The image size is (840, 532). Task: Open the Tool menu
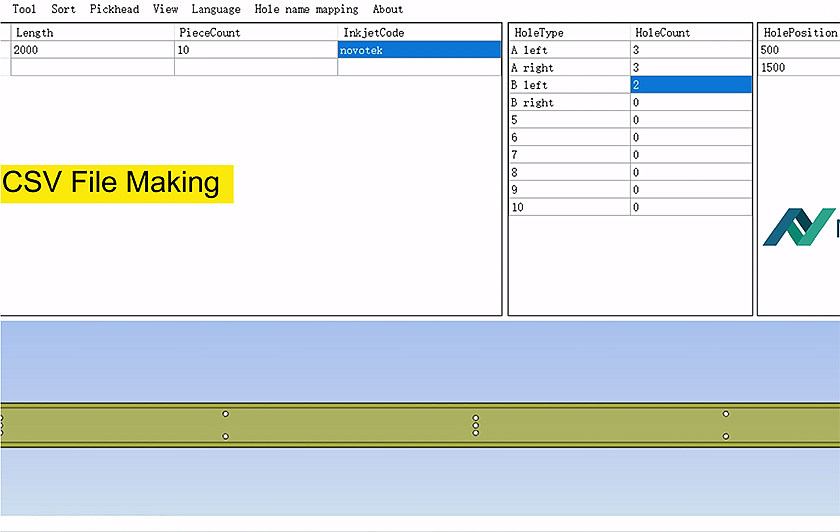[24, 9]
